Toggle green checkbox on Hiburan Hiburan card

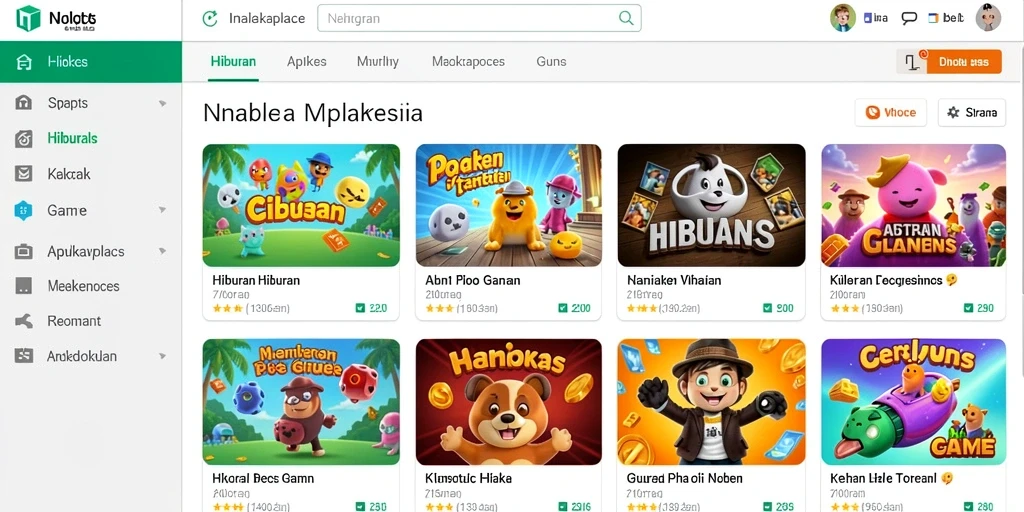tap(360, 308)
